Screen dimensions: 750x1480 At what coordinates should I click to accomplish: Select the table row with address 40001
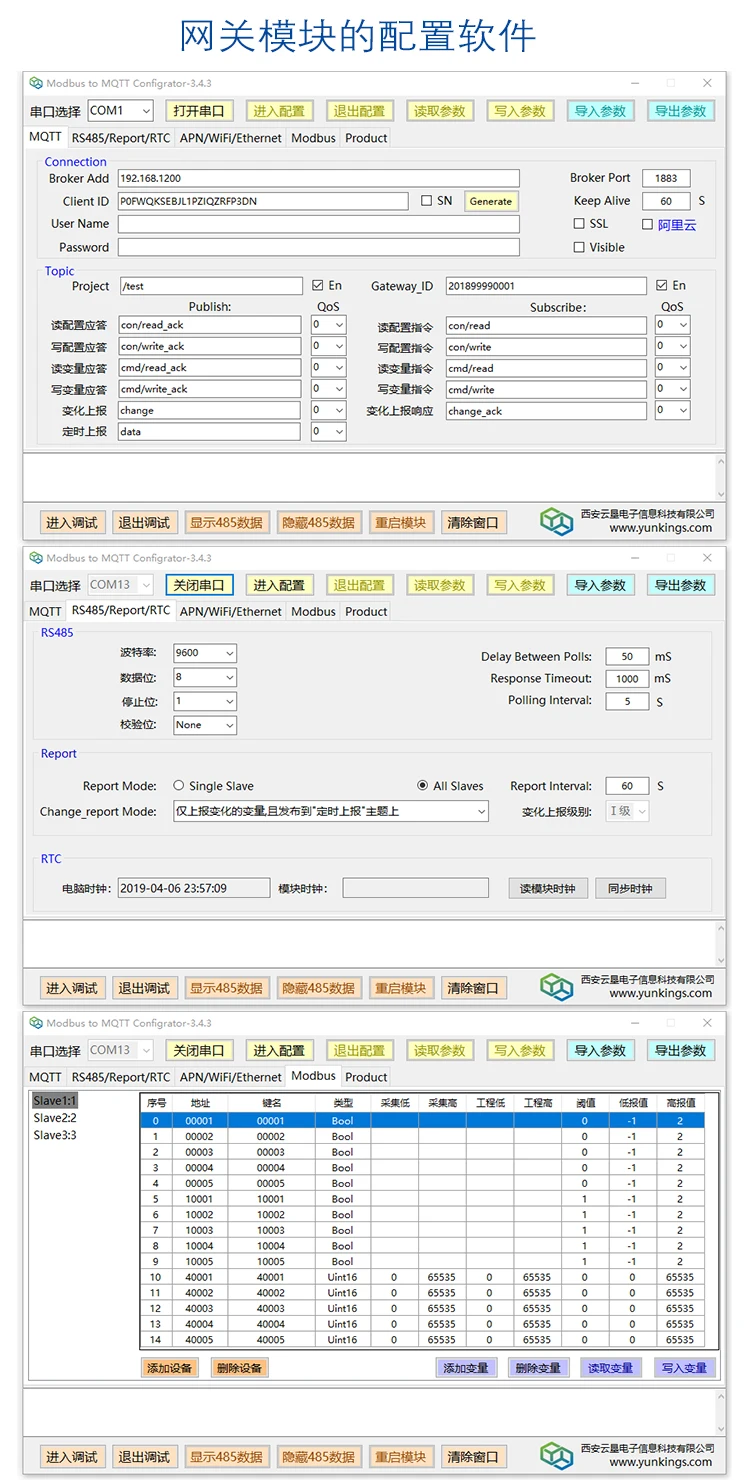pos(422,1277)
